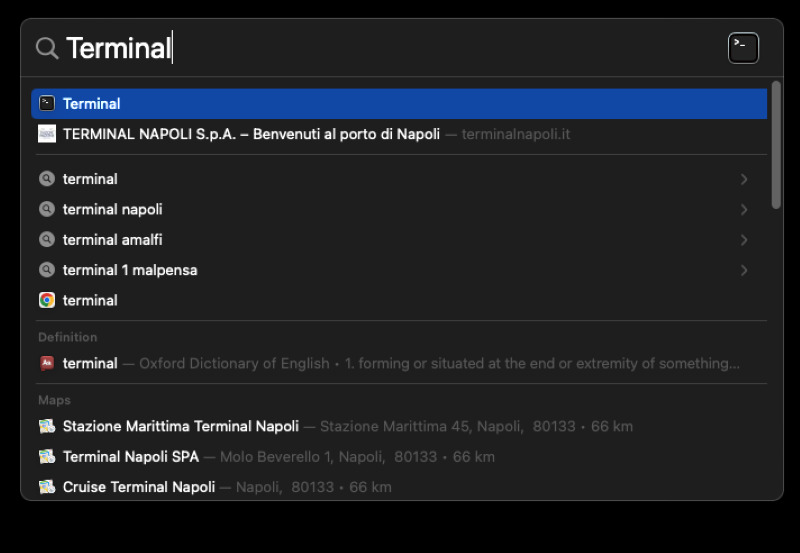
Task: Click the Maps icon for Cruise Terminal Napoli
Action: pos(47,488)
